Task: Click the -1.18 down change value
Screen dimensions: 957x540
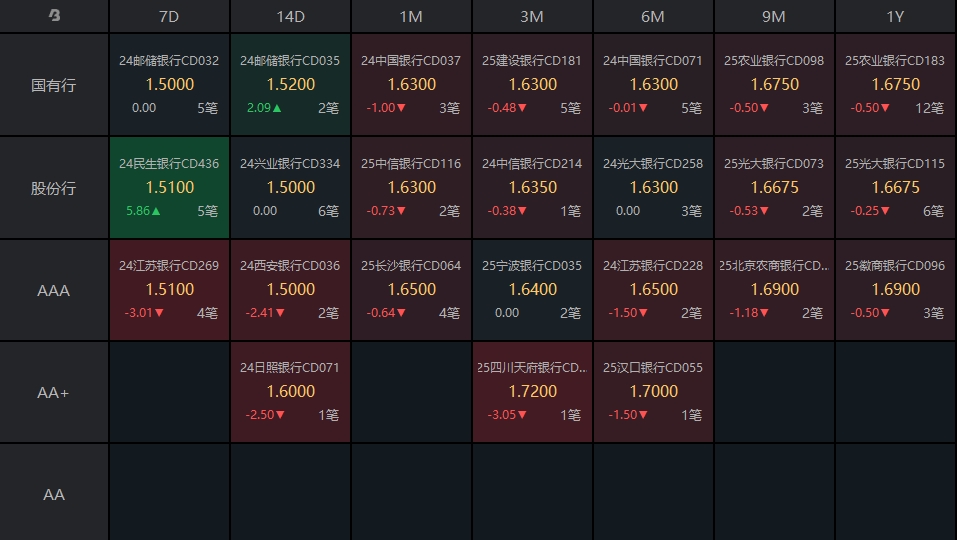Action: [749, 313]
